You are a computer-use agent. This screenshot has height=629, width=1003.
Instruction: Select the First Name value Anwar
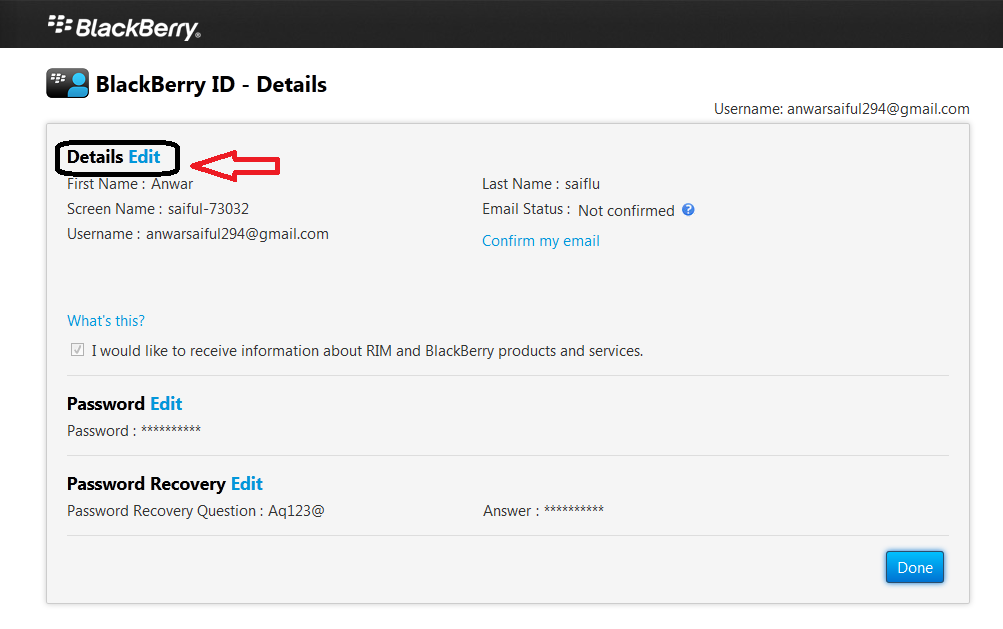coord(172,184)
